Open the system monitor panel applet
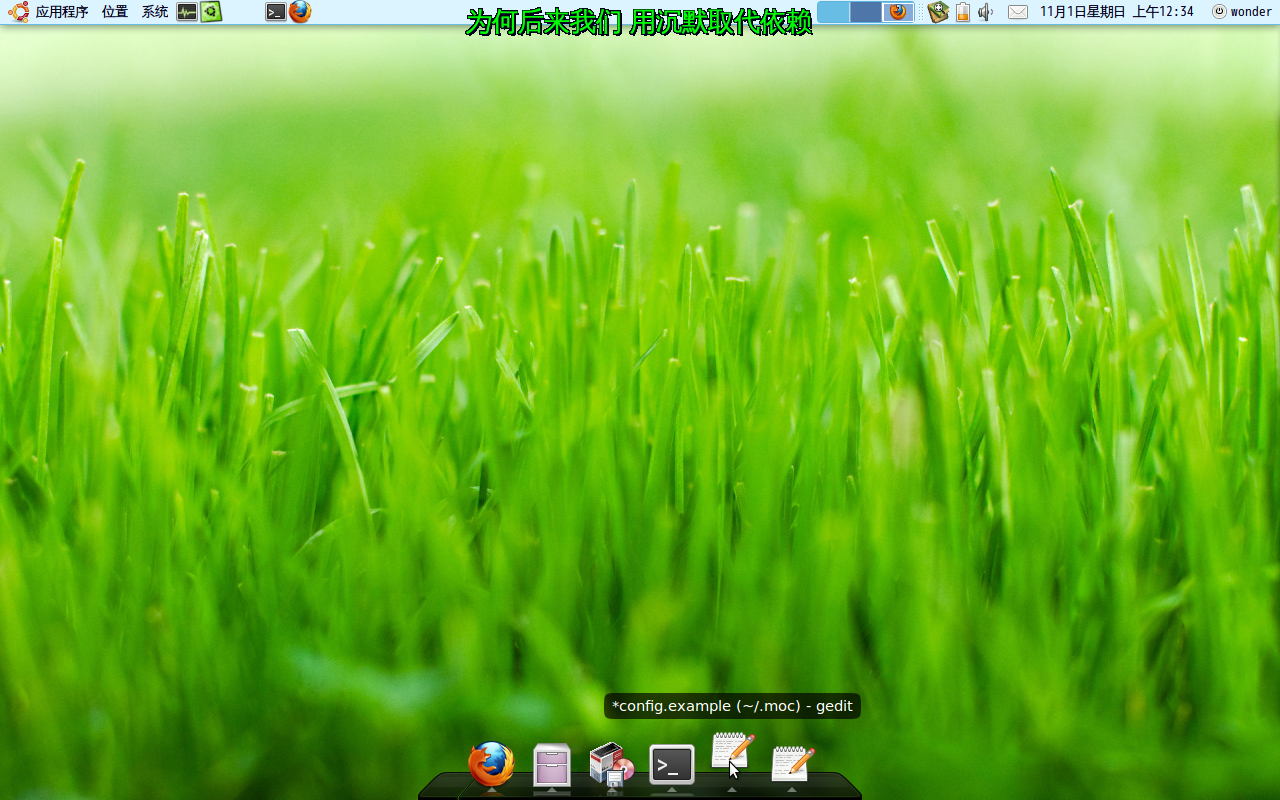Viewport: 1280px width, 800px height. coord(187,12)
